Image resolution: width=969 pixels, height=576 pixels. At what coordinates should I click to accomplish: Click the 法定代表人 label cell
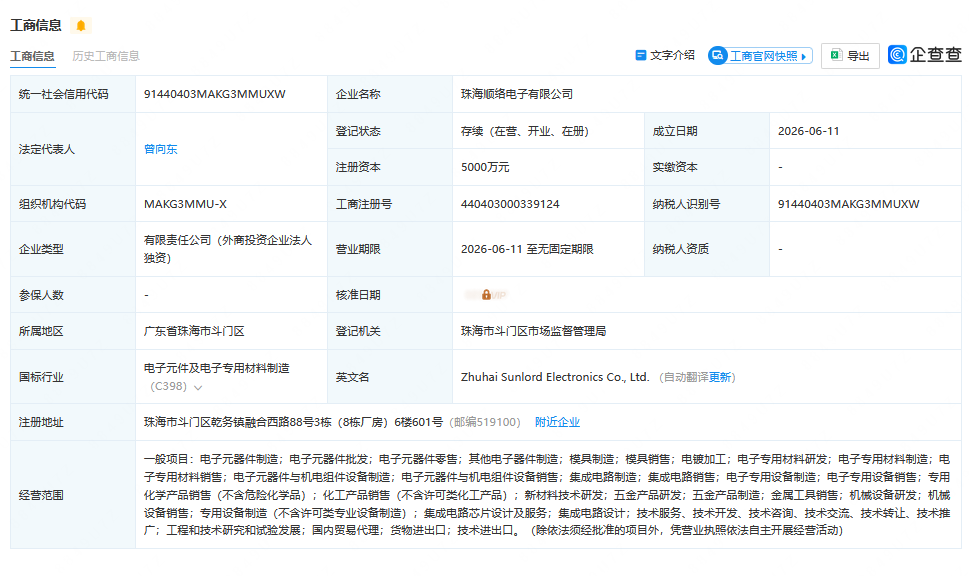(73, 149)
